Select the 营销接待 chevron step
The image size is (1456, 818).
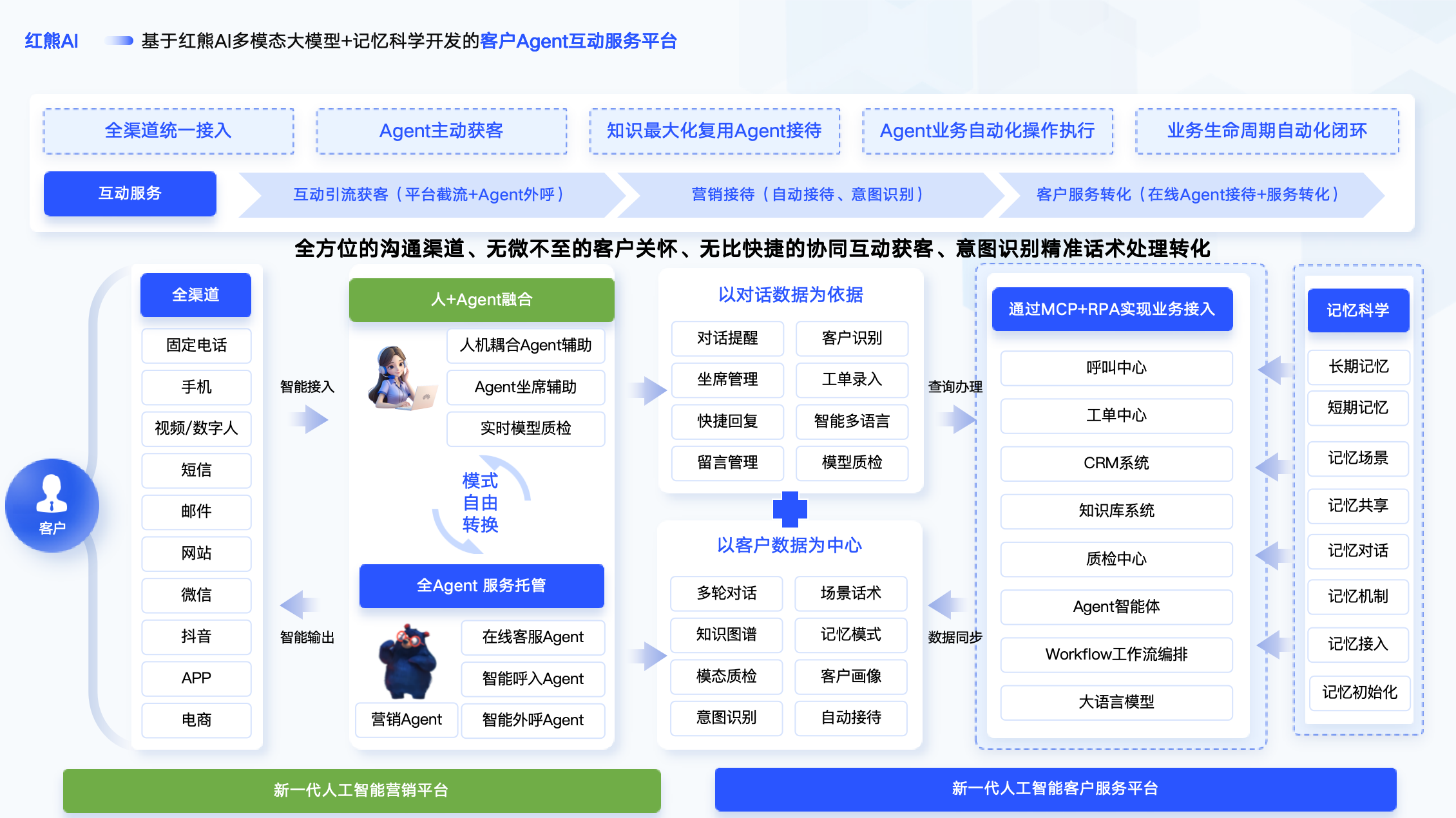click(x=808, y=195)
